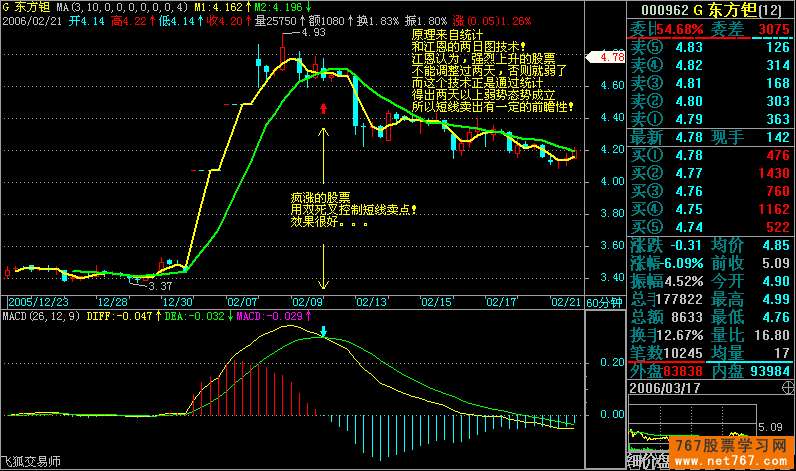Click the MA(3,10,0,0,0,0,0,0,4) indicator parameters

122,8
